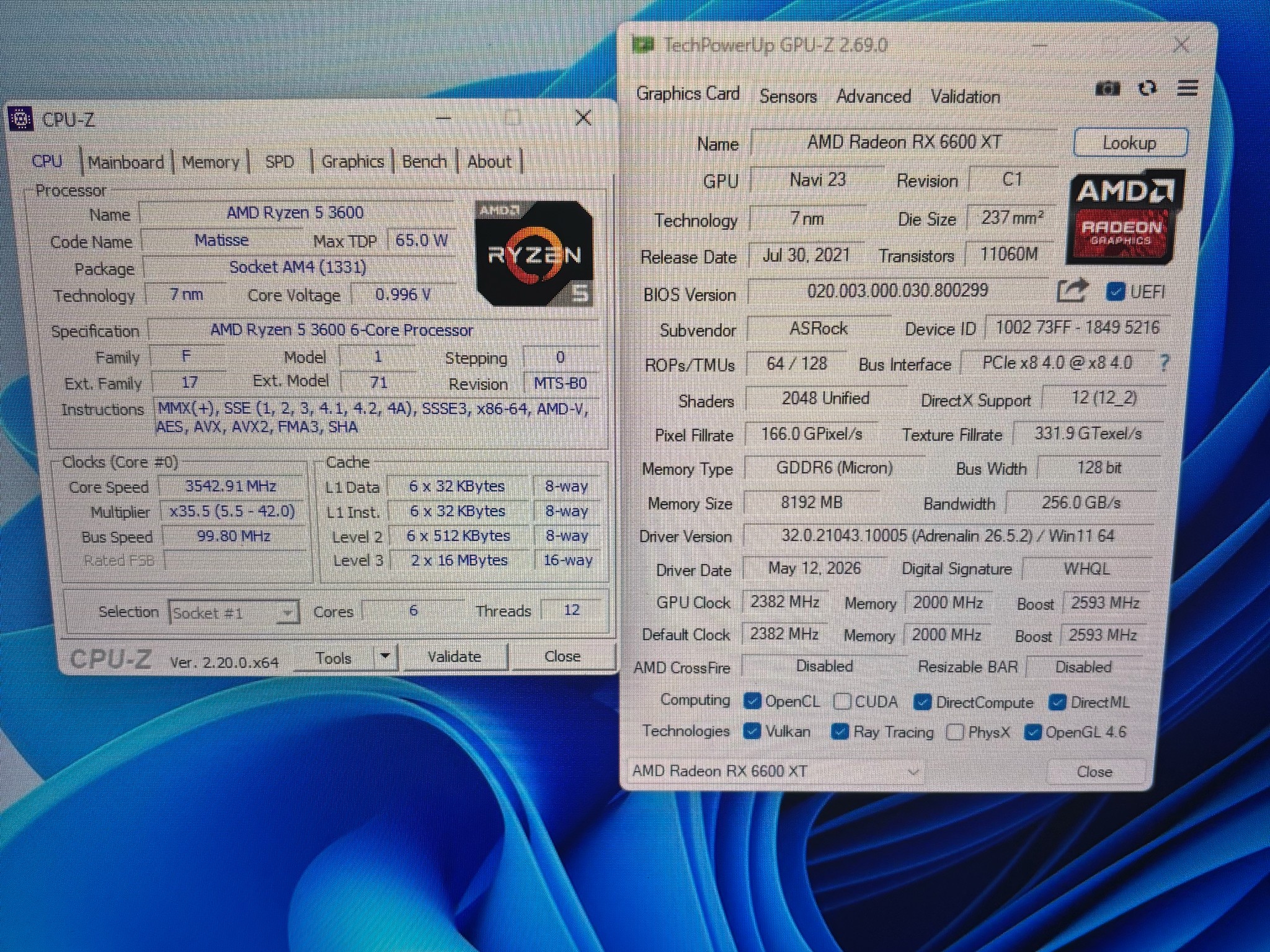Select the Graphics Card tab in GPU-Z
This screenshot has width=1270, height=952.
[x=688, y=94]
